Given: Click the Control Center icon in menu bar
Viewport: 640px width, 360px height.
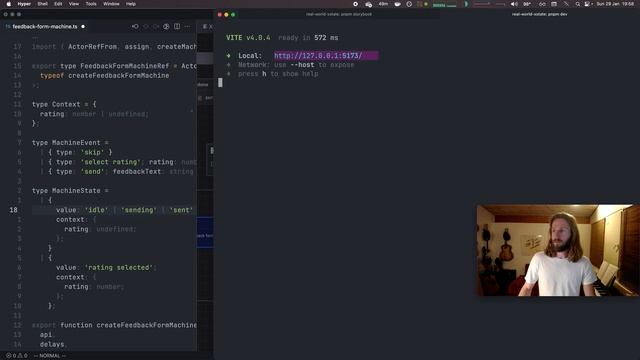Looking at the screenshot, I should click(x=587, y=4).
